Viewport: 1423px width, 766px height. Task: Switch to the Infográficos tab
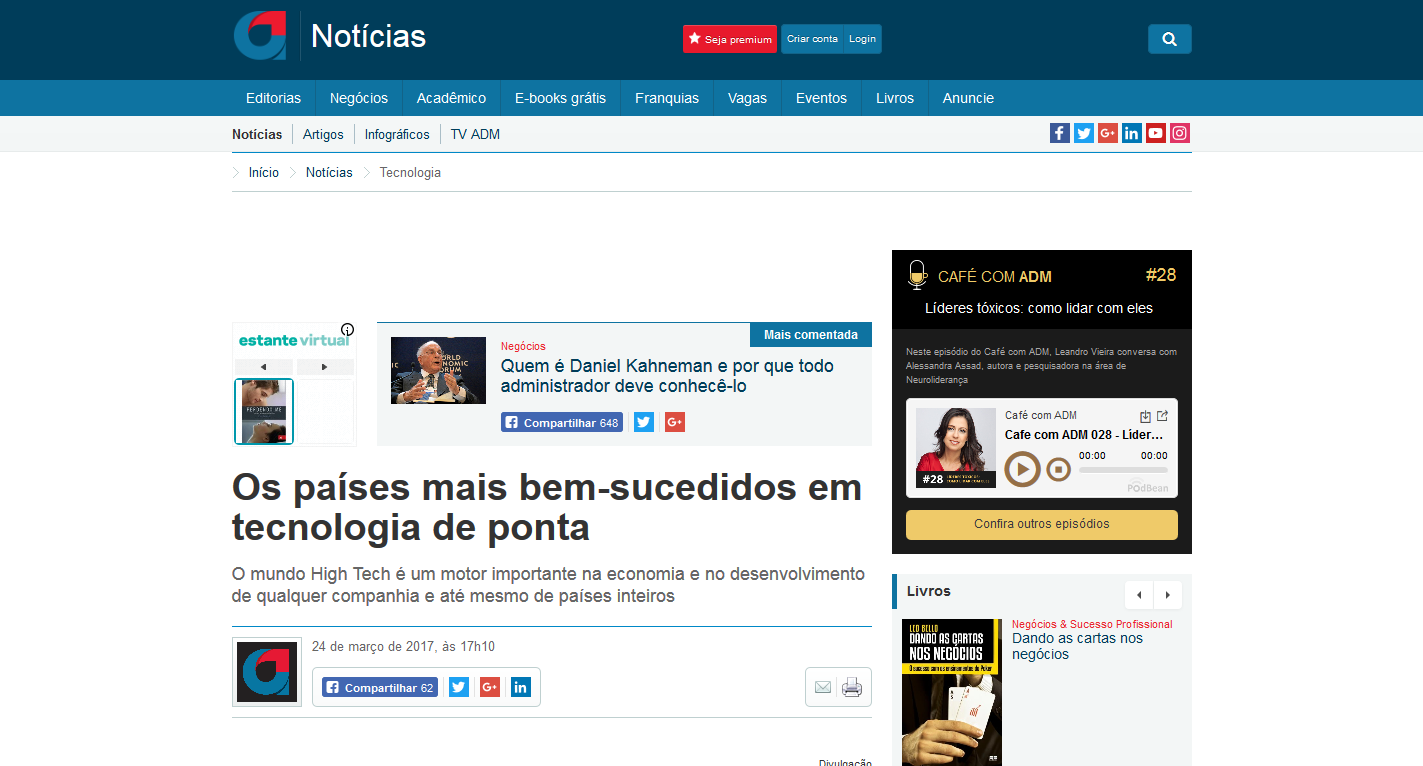point(397,134)
